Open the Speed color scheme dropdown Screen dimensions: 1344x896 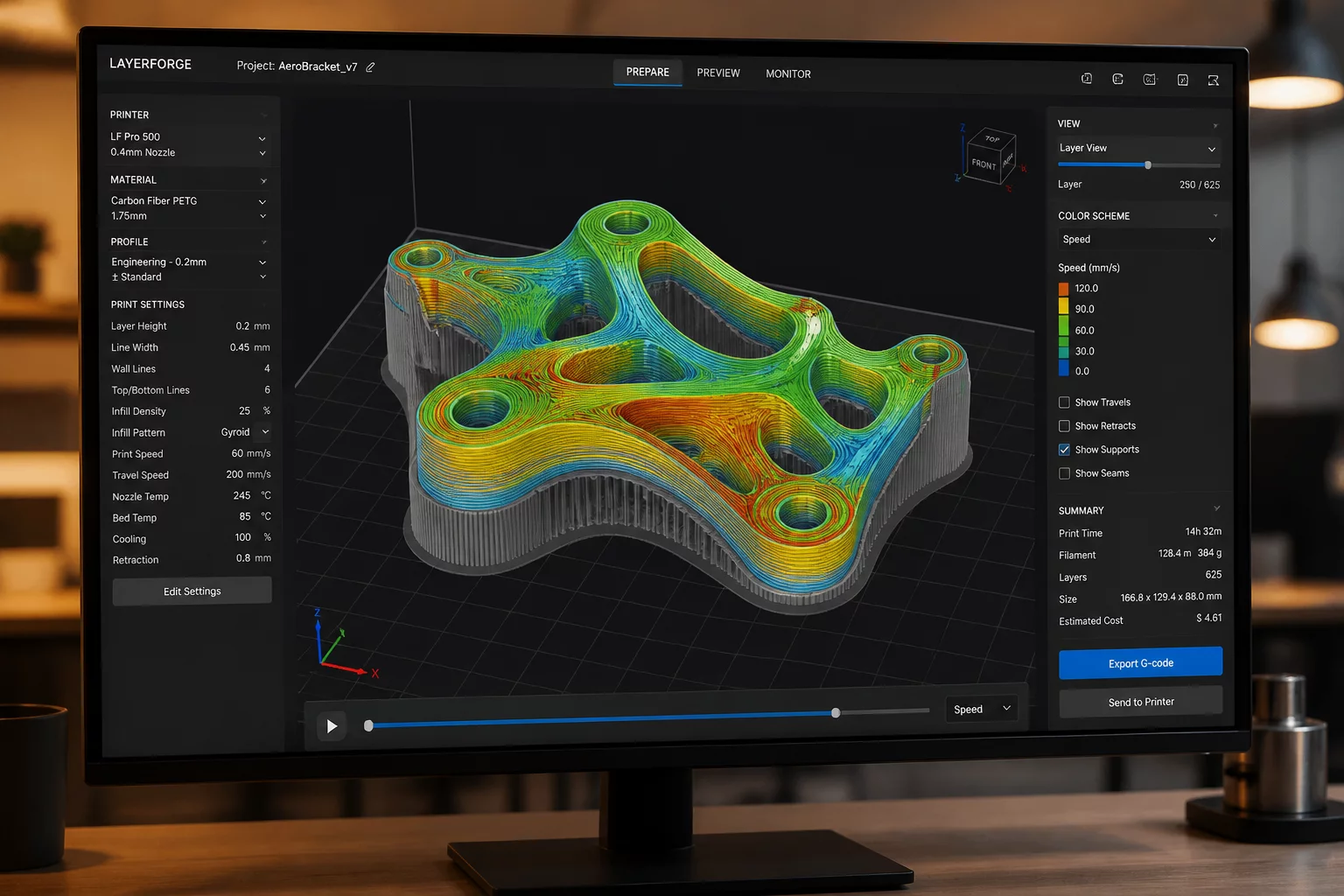coord(1138,240)
